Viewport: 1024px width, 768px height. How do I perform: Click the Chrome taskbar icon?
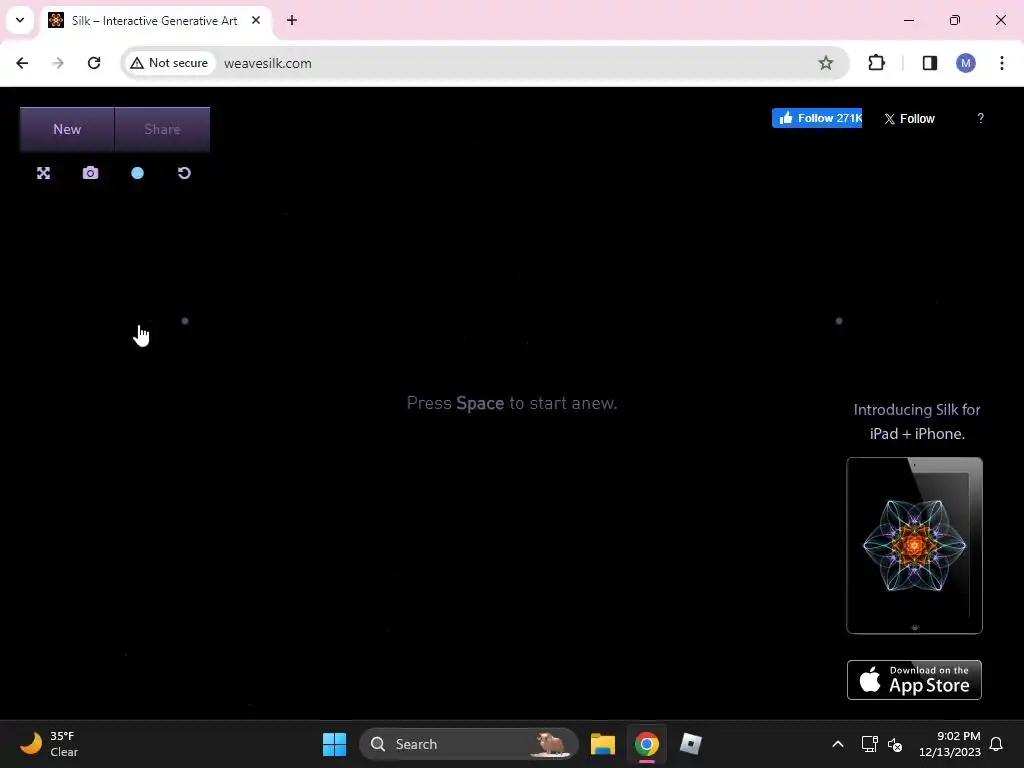point(647,744)
